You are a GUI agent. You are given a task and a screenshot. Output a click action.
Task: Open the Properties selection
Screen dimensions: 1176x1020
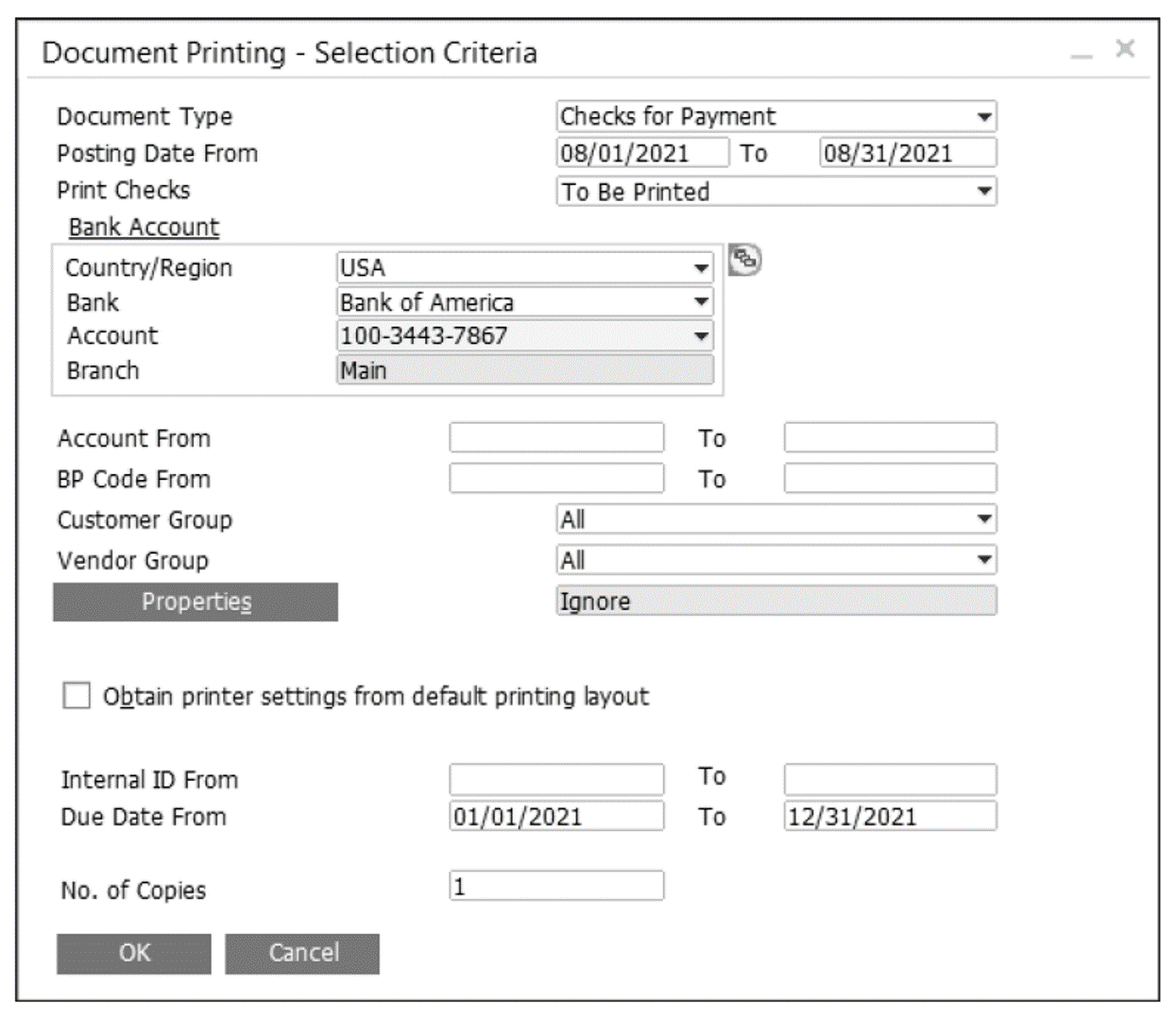pyautogui.click(x=195, y=601)
